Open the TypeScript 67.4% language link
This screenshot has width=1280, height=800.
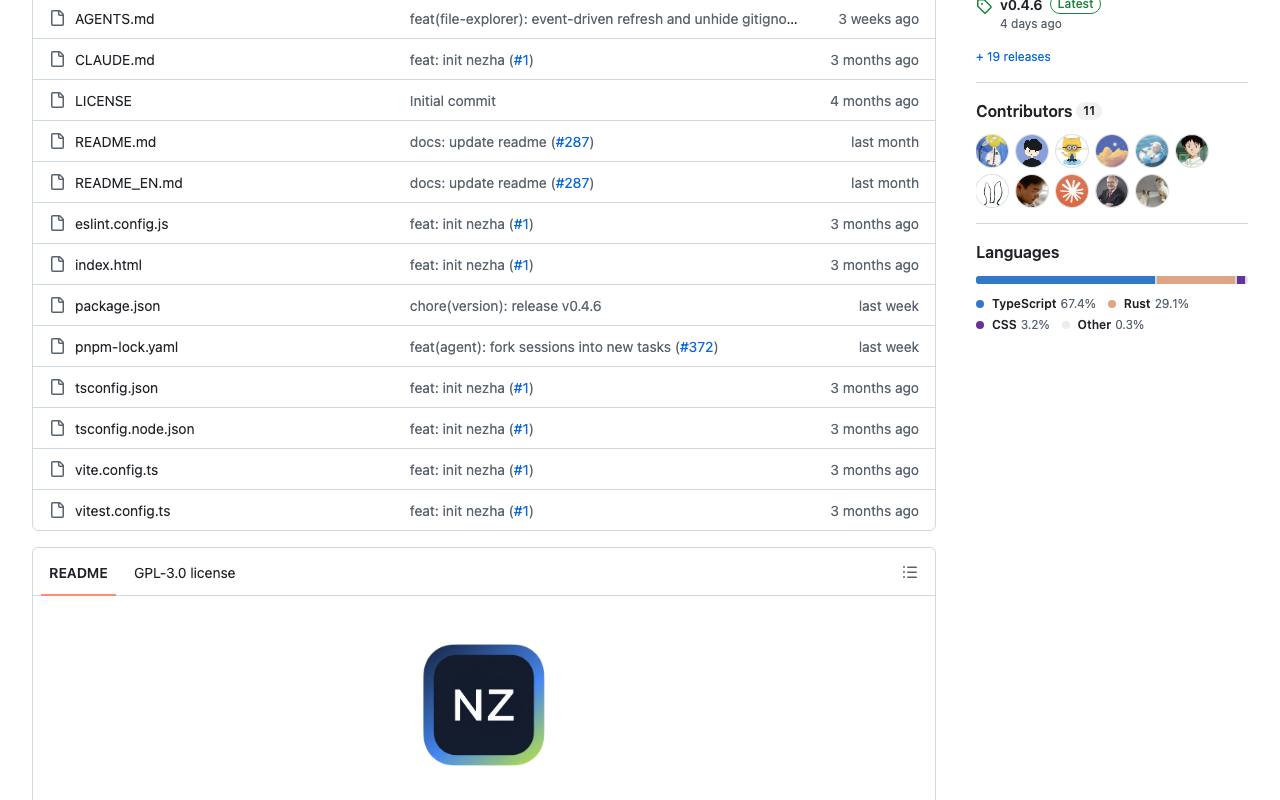click(x=1036, y=304)
